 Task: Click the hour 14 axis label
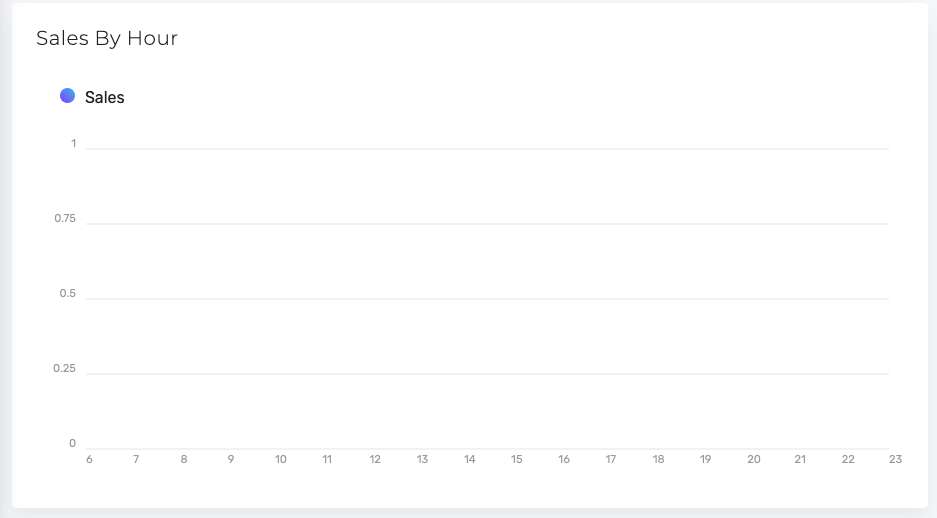[470, 459]
